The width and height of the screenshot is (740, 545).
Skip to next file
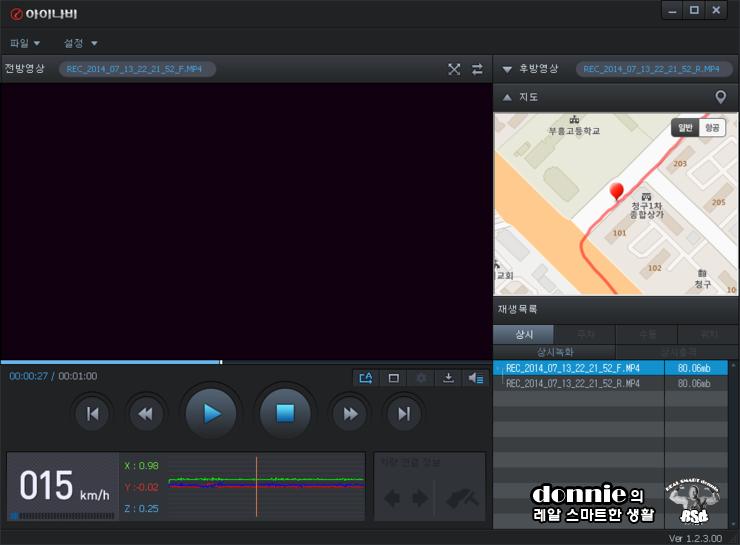404,413
